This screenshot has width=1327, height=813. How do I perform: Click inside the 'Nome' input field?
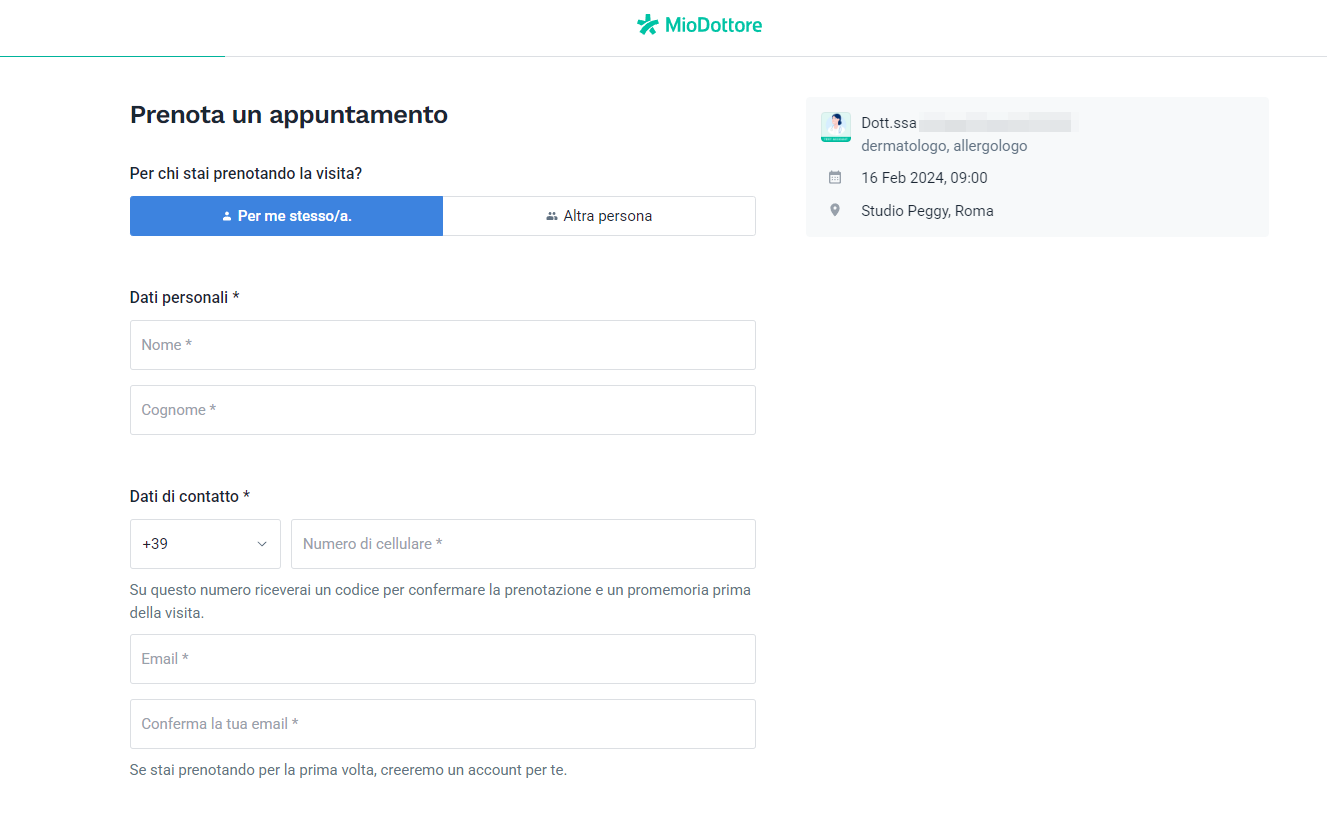point(442,344)
